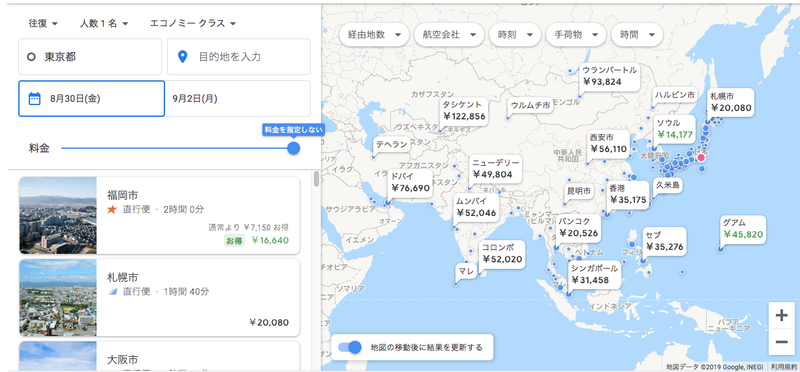Screen dimensions: 800x372
Task: Click the 東京都 origin input field
Action: click(x=90, y=57)
